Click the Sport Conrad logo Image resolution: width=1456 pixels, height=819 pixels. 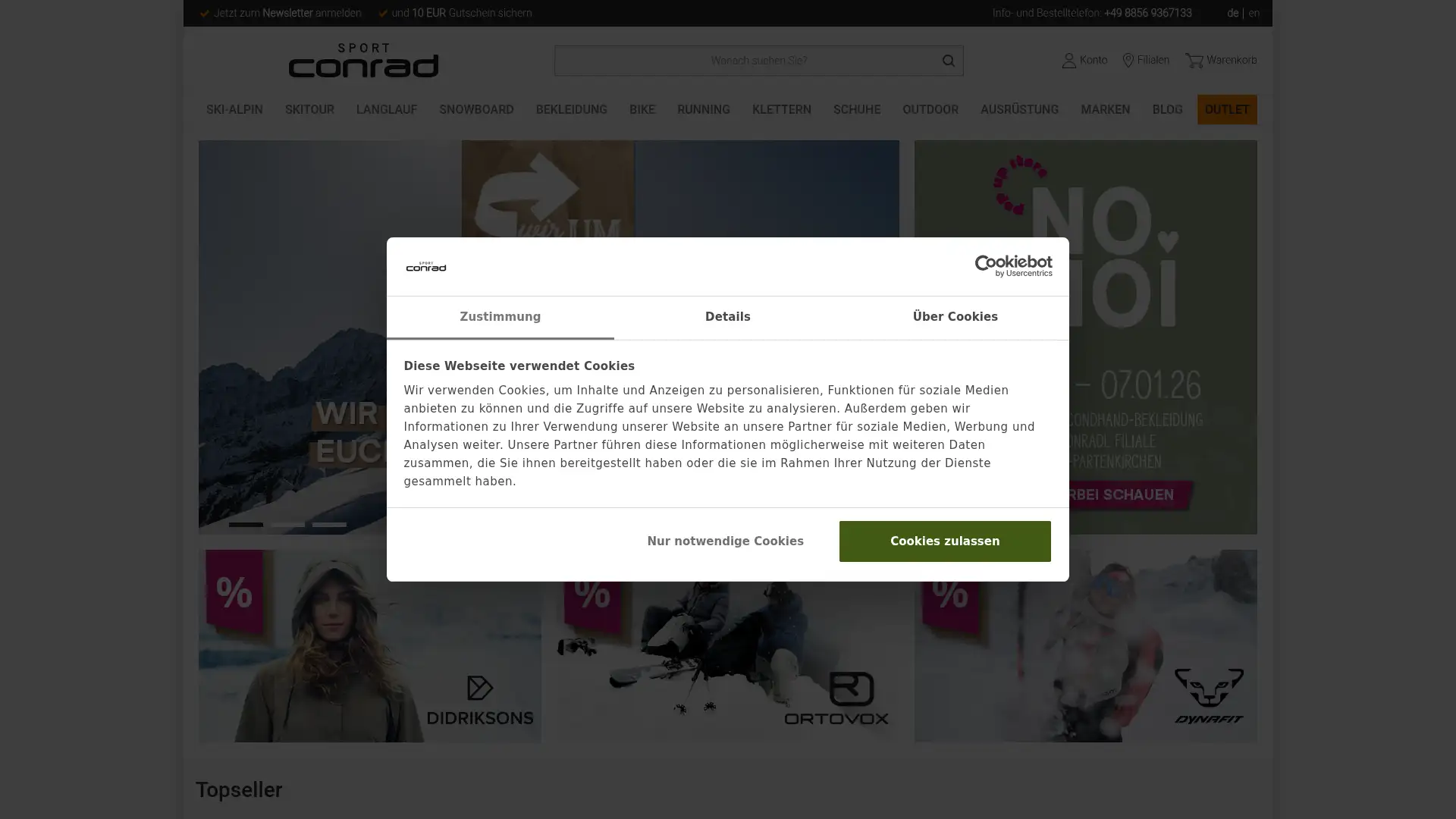pos(364,61)
